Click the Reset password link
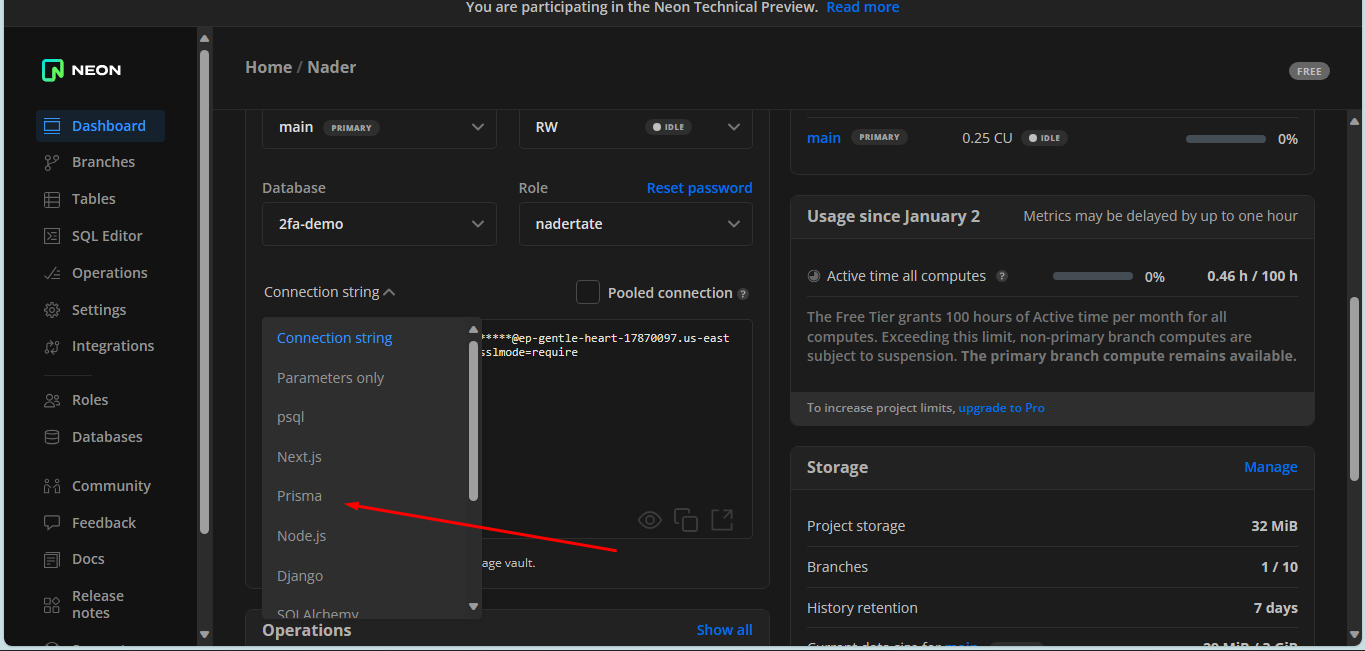 pos(699,188)
